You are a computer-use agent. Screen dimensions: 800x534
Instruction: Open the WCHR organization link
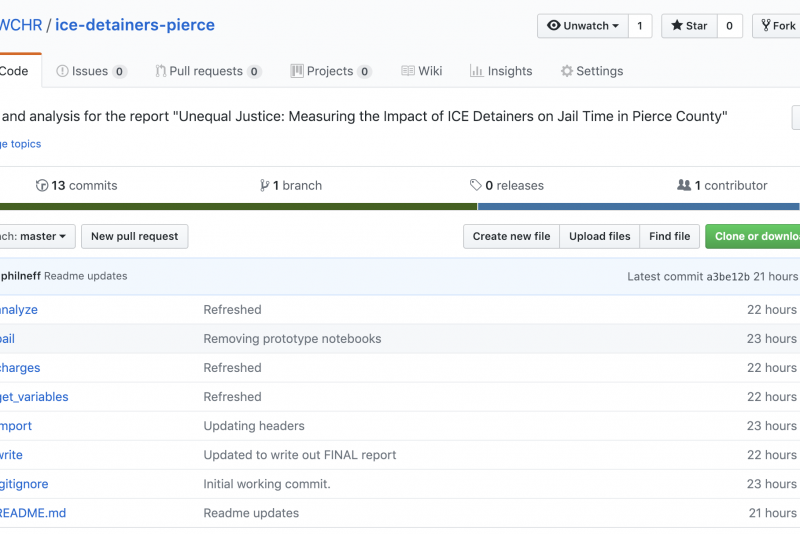click(x=21, y=25)
